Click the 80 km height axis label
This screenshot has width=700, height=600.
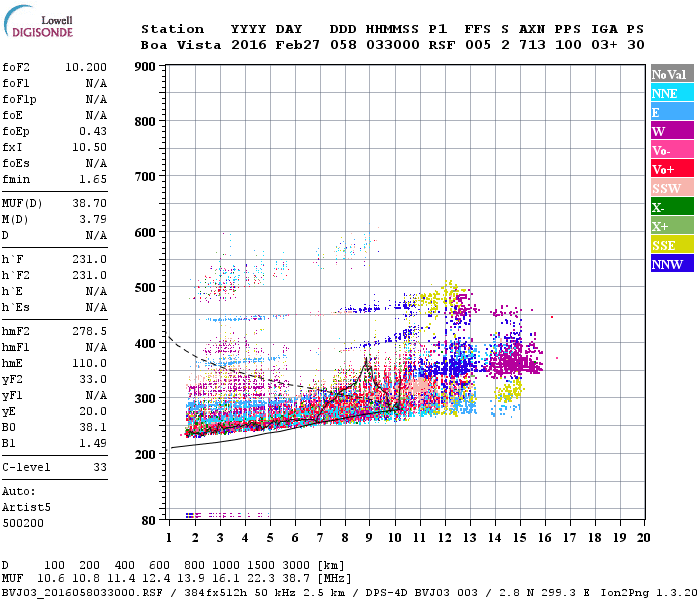[x=149, y=521]
